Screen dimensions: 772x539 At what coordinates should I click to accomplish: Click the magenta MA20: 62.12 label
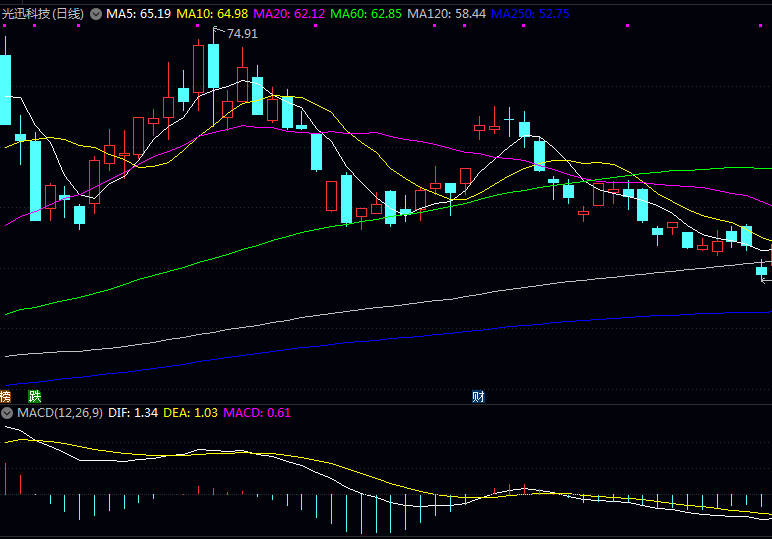(289, 14)
